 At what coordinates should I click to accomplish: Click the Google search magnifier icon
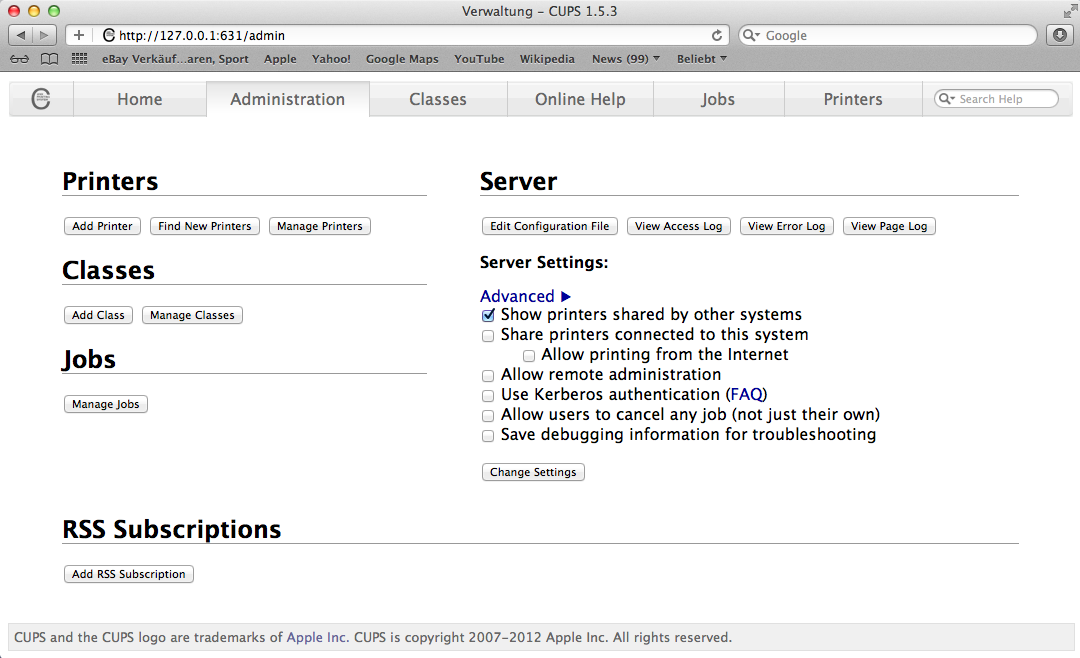tap(750, 35)
